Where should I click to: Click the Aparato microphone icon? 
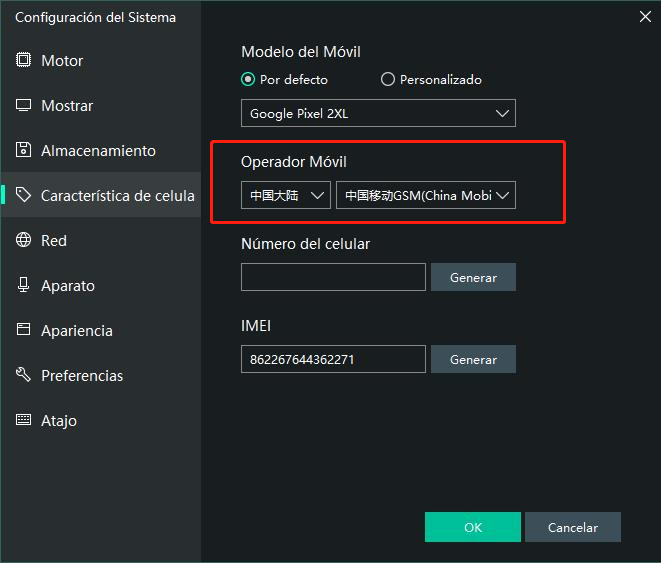pos(23,285)
